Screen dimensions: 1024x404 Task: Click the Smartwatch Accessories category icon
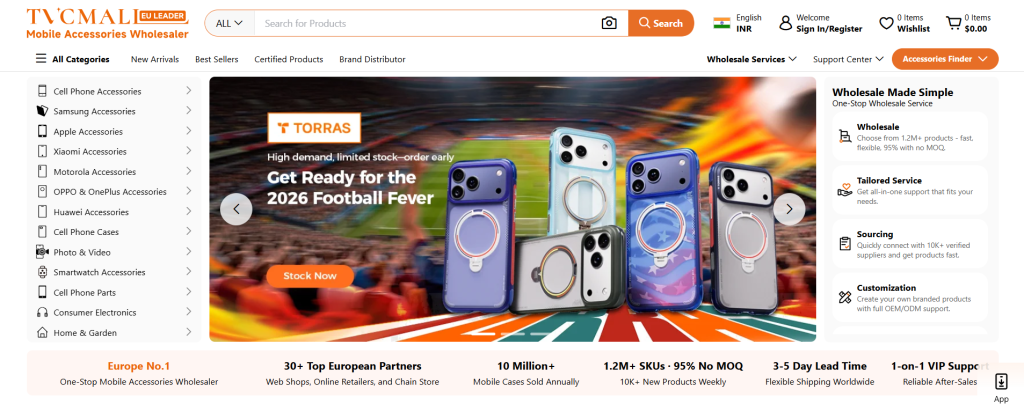pyautogui.click(x=42, y=272)
